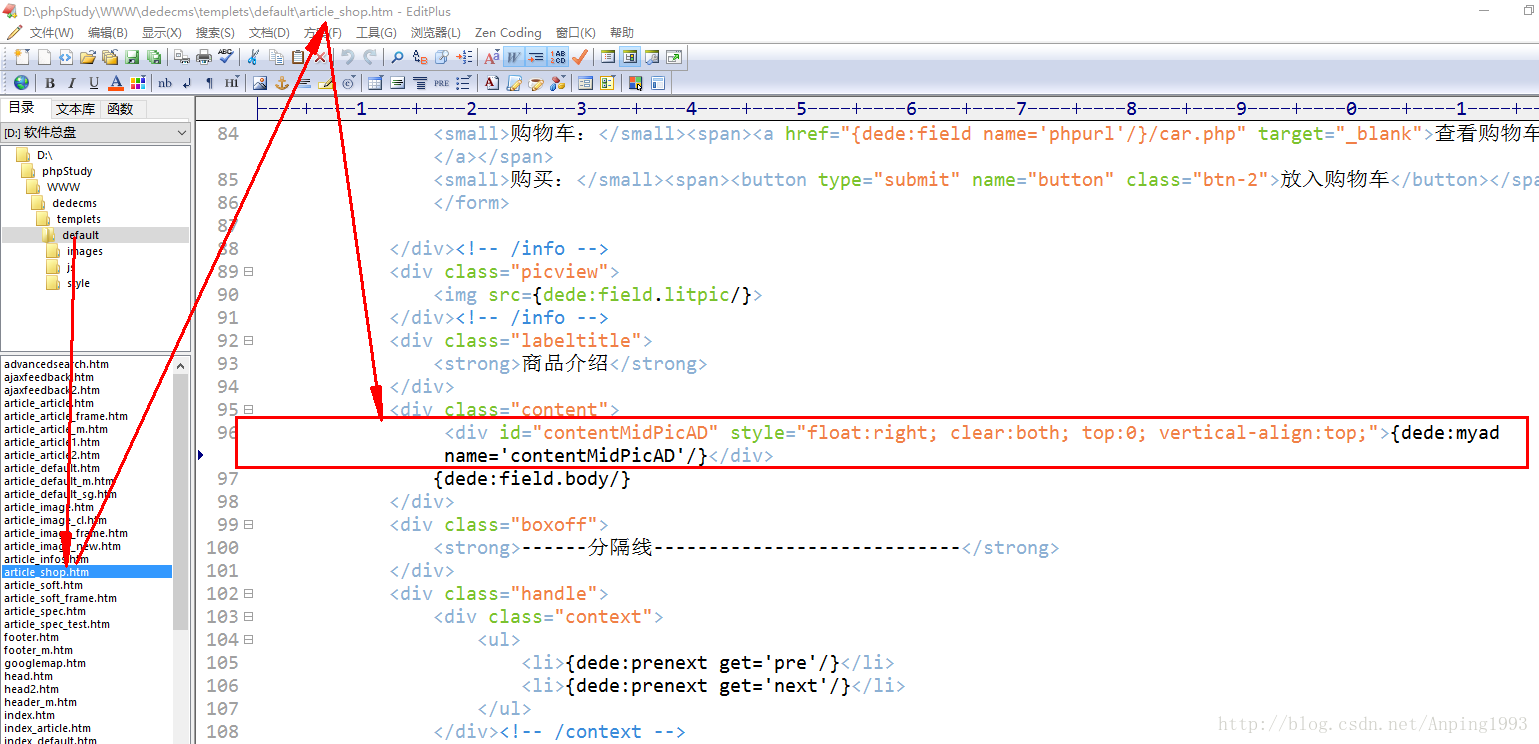
Task: Open the 文件(W) menu
Action: 51,33
